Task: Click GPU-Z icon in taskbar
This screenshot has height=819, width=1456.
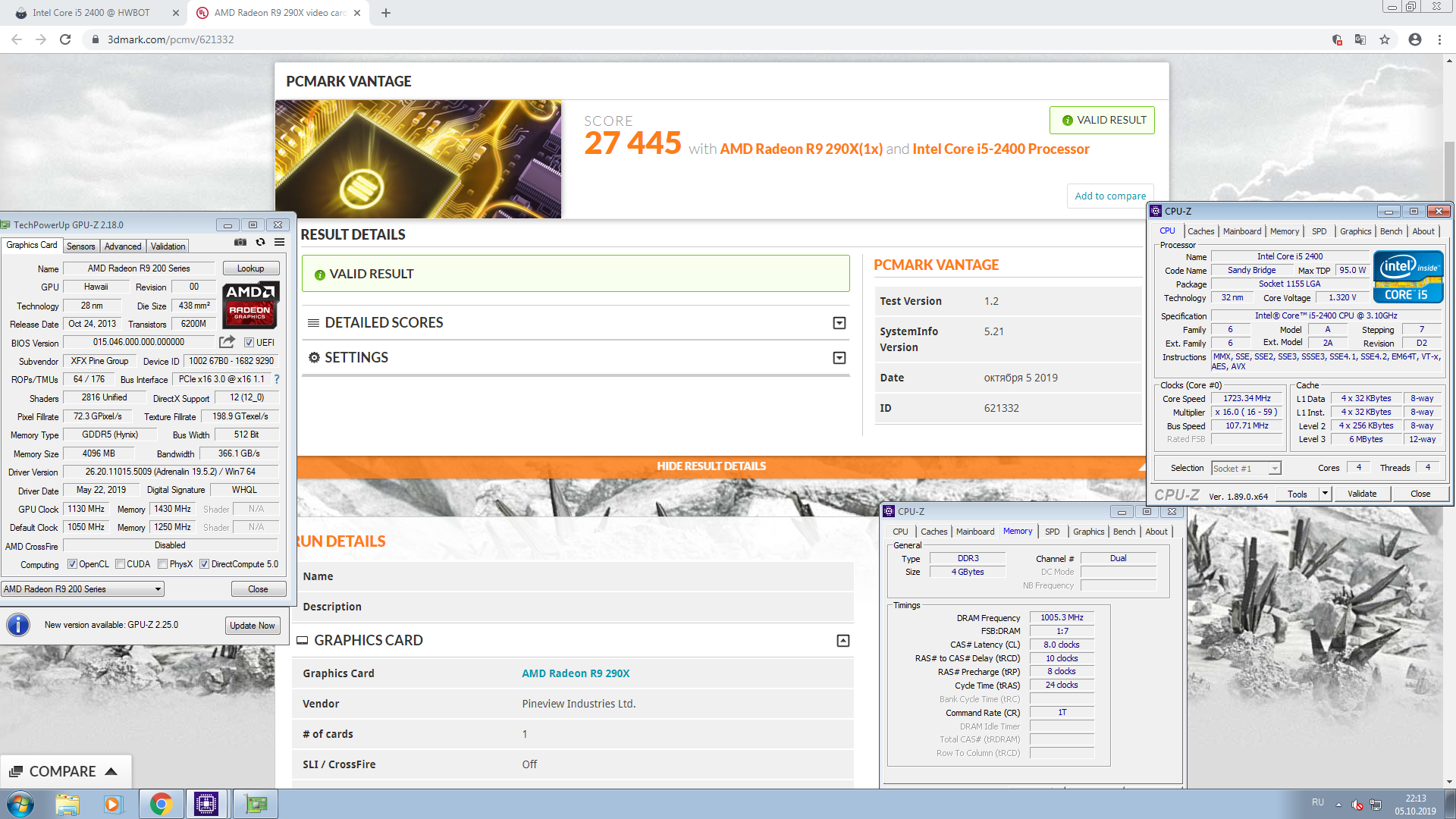Action: [x=256, y=804]
